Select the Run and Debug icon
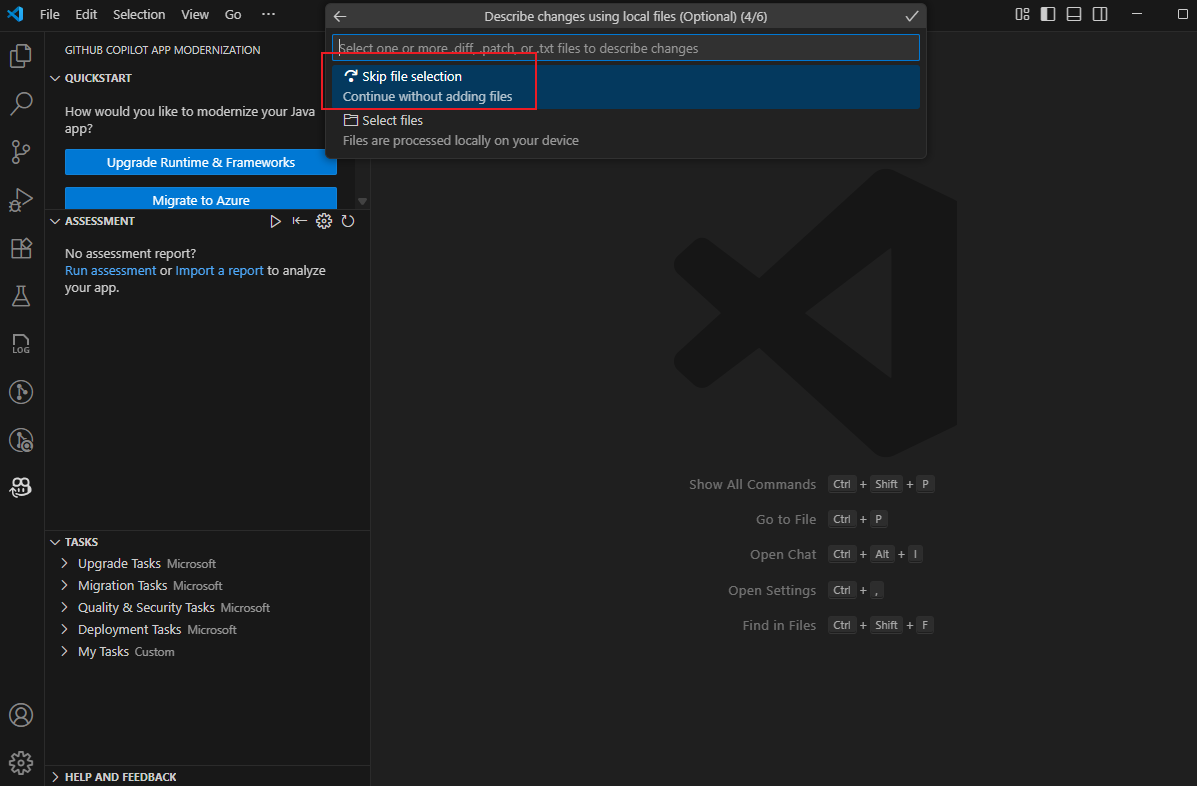 21,200
